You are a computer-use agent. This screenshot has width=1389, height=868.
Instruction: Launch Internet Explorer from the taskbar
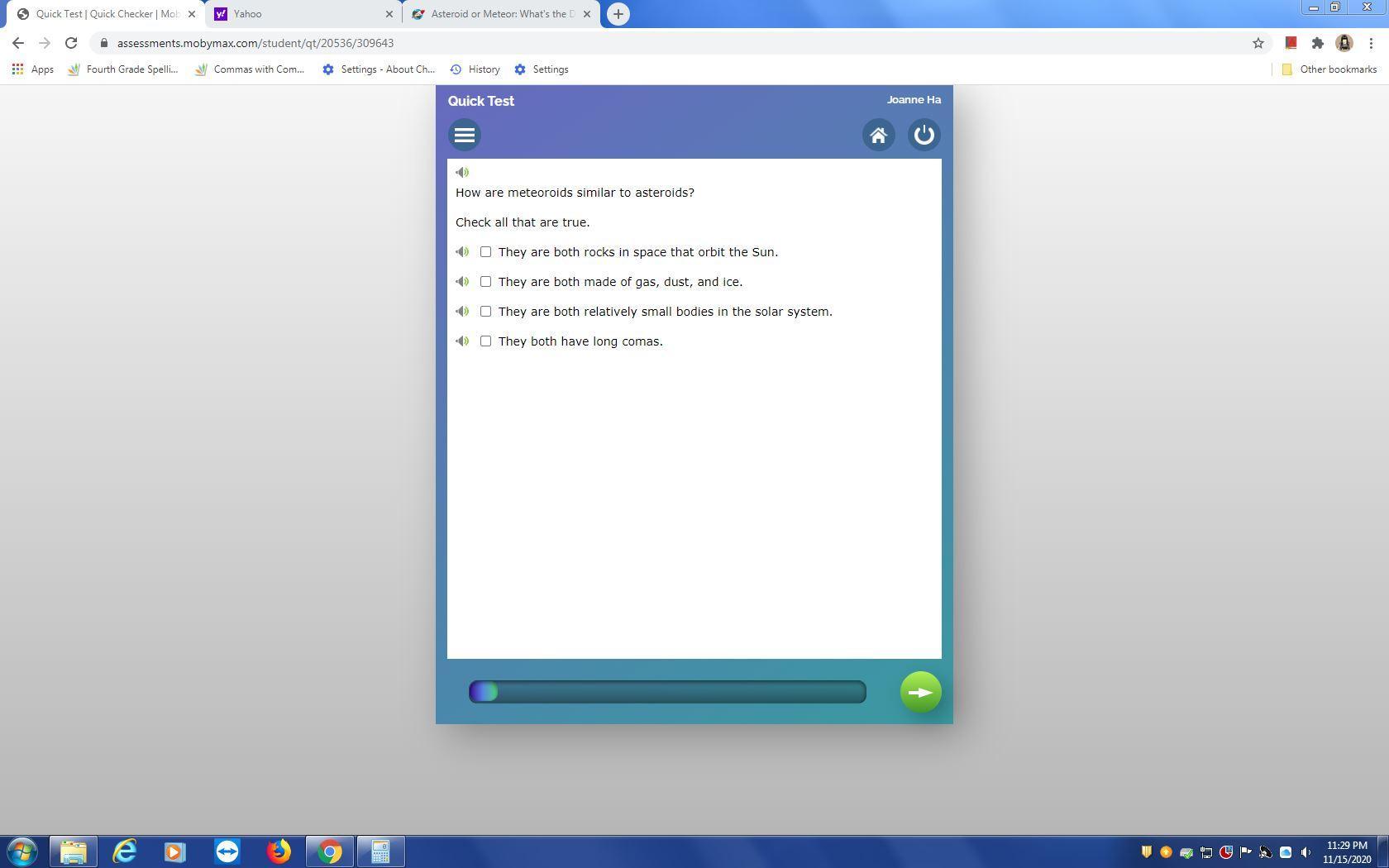(x=125, y=851)
